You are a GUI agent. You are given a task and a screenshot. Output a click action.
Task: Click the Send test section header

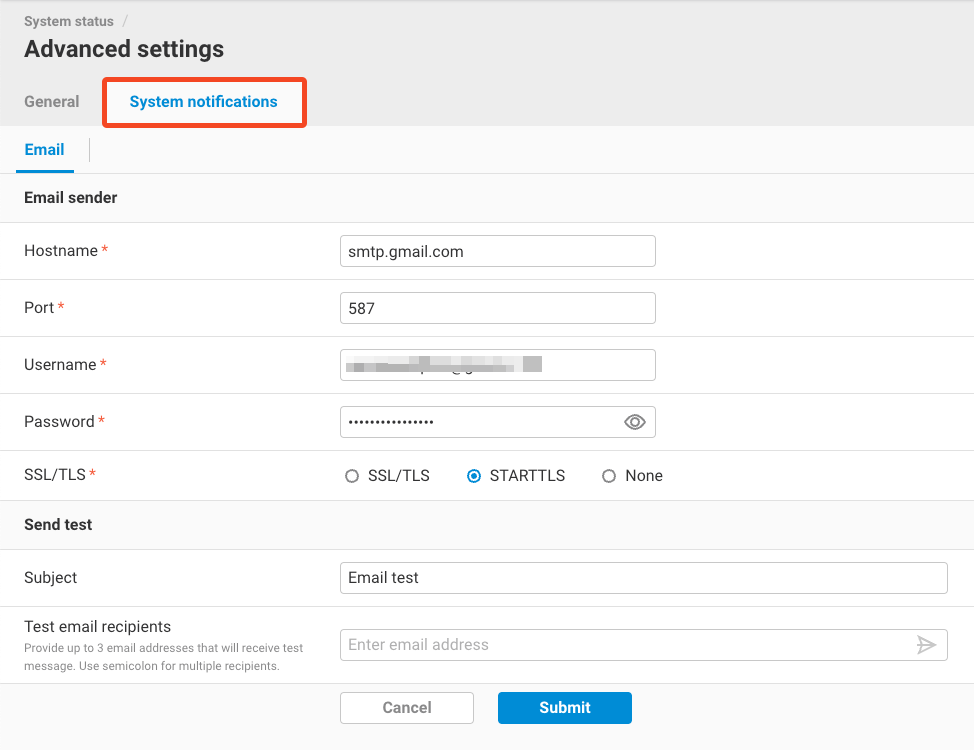point(58,524)
